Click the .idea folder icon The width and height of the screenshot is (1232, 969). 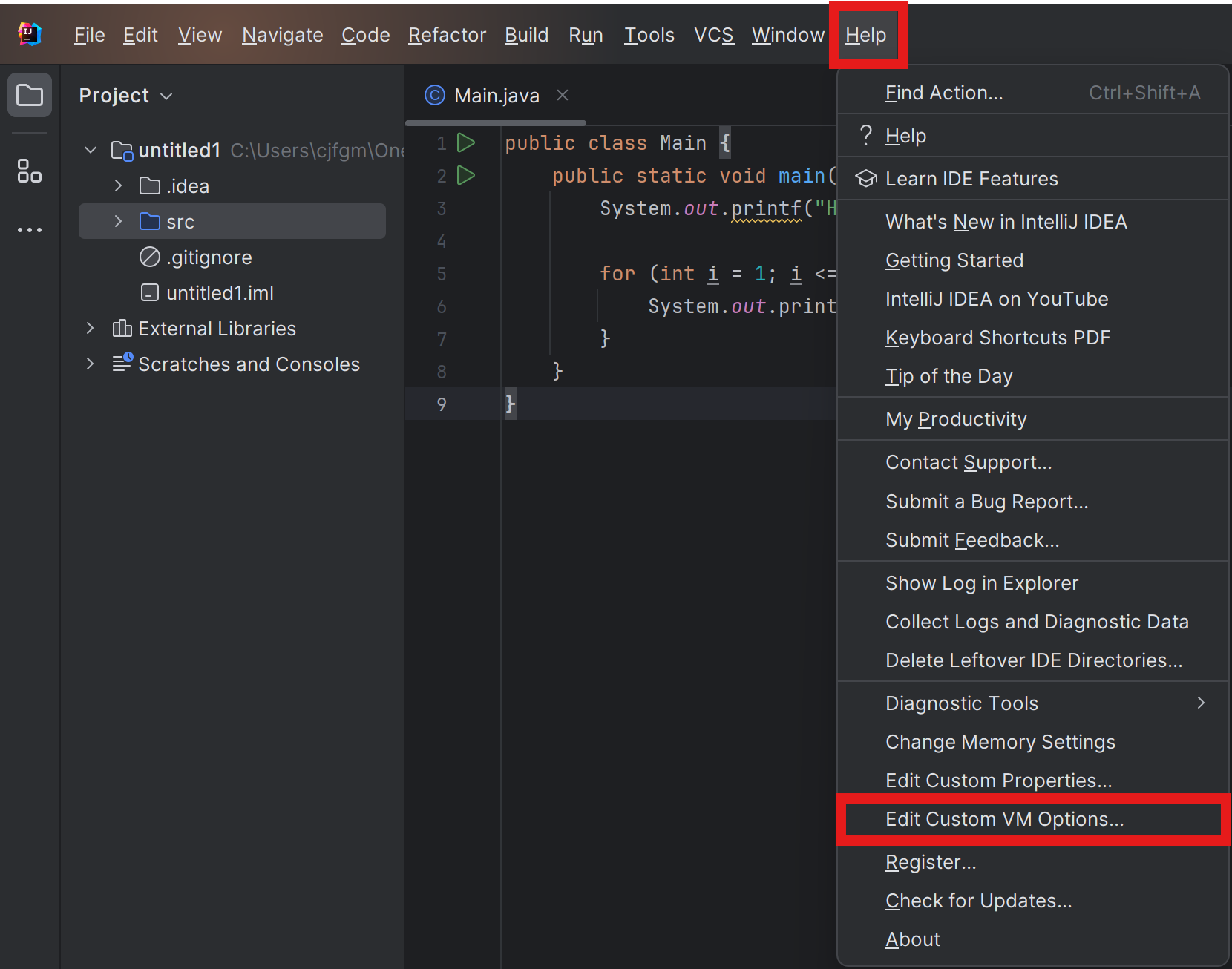[150, 185]
